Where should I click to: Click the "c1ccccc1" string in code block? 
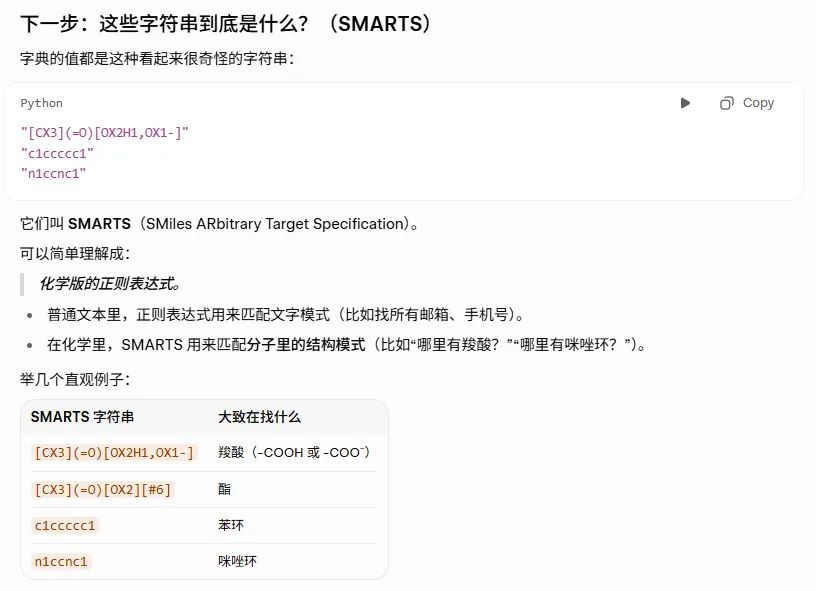(57, 153)
